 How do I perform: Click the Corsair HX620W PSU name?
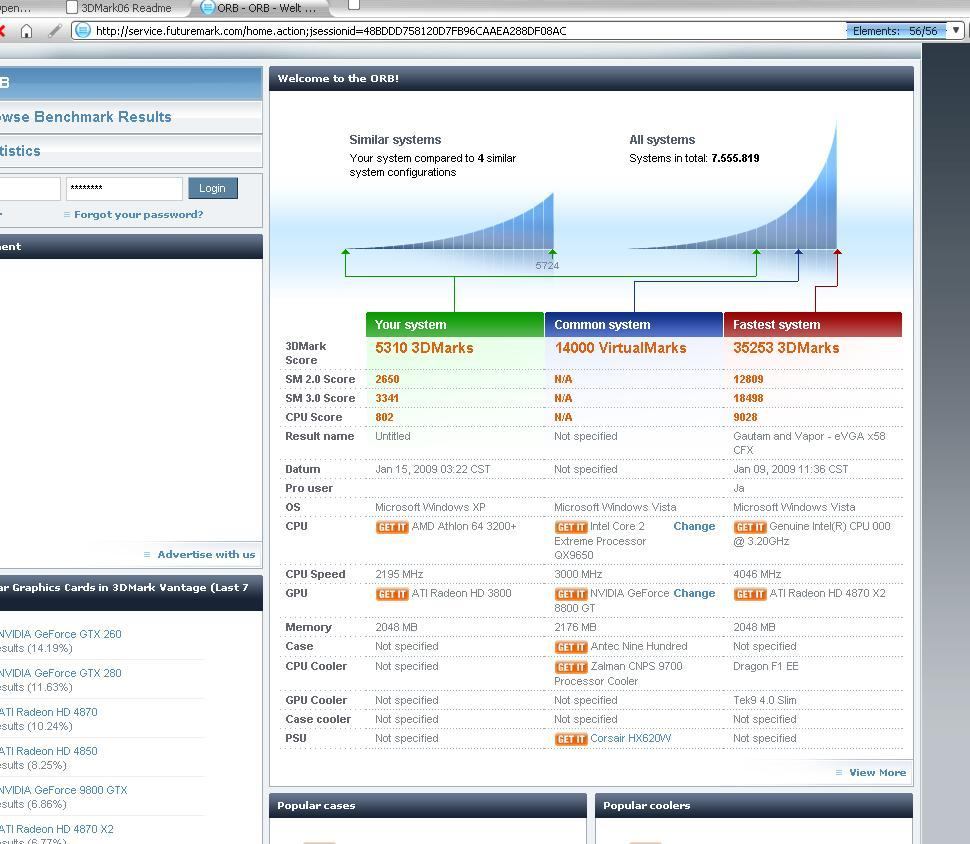630,739
